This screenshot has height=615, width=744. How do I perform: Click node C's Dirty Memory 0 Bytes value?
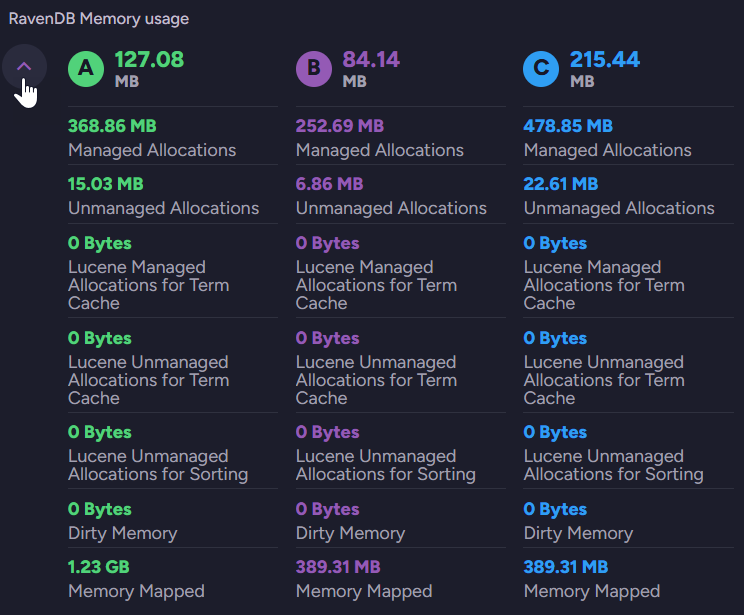point(555,509)
